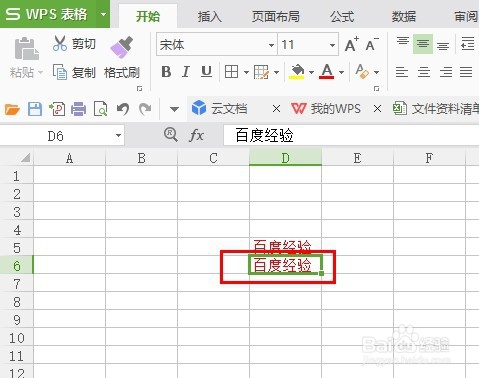Apply yellow fill color bucket
The width and height of the screenshot is (479, 378).
click(x=297, y=72)
